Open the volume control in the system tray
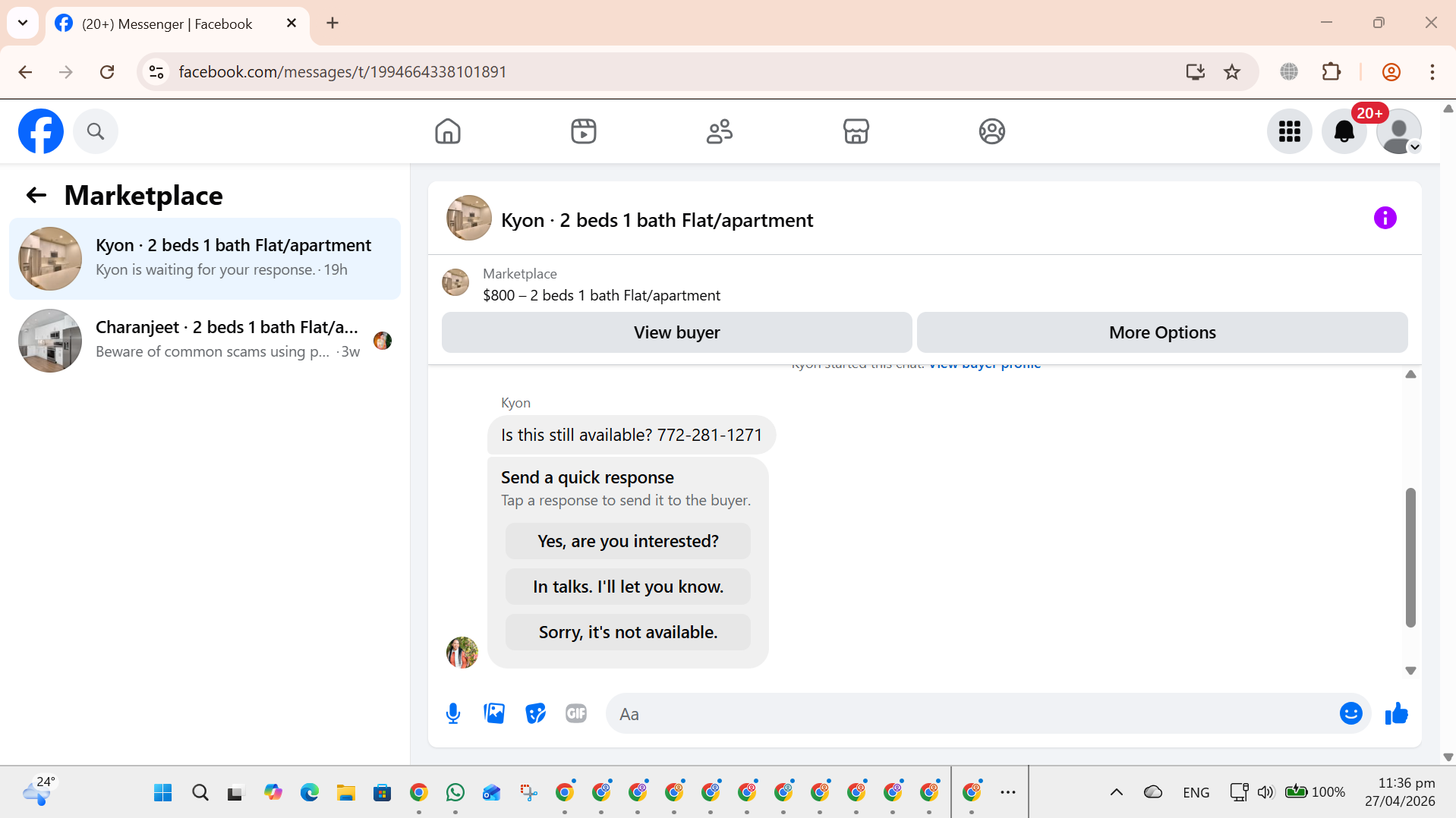Viewport: 1456px width, 818px height. [1265, 792]
